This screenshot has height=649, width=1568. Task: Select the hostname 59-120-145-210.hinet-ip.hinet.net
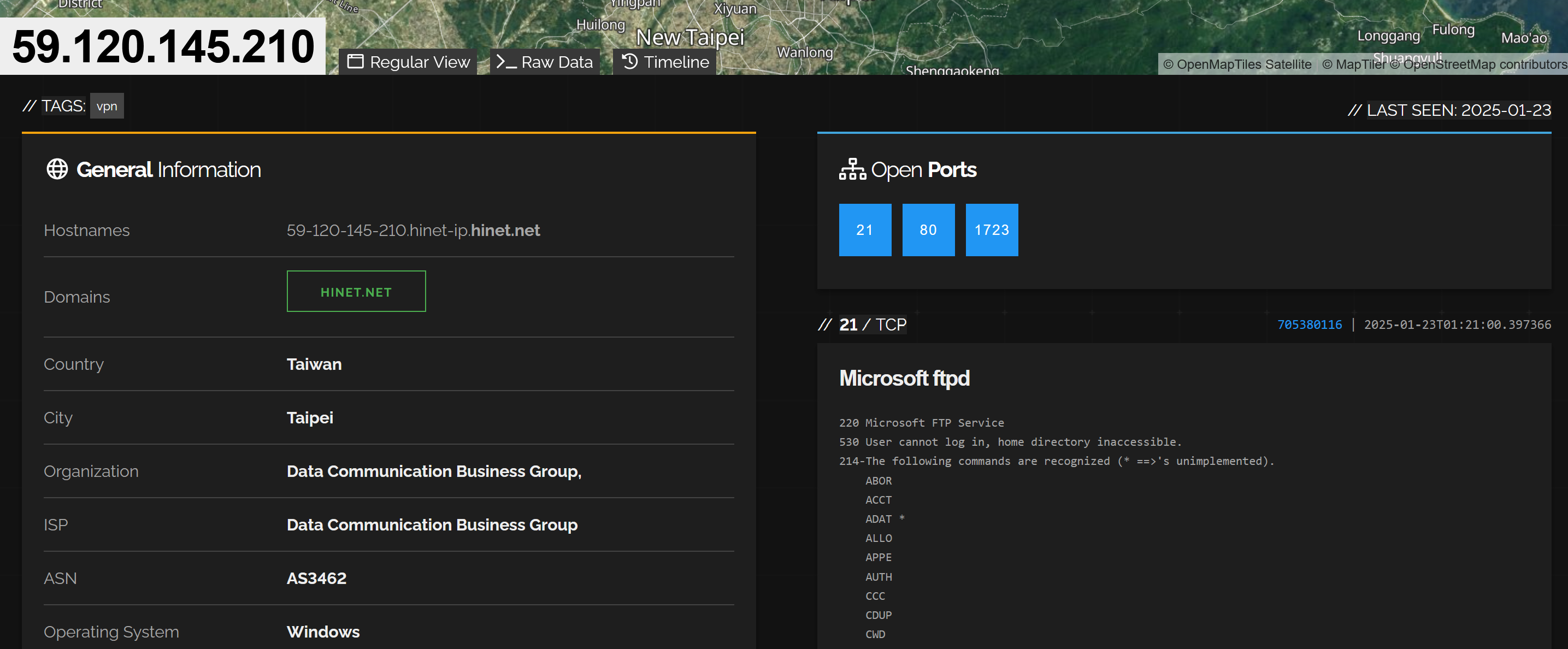pos(413,230)
